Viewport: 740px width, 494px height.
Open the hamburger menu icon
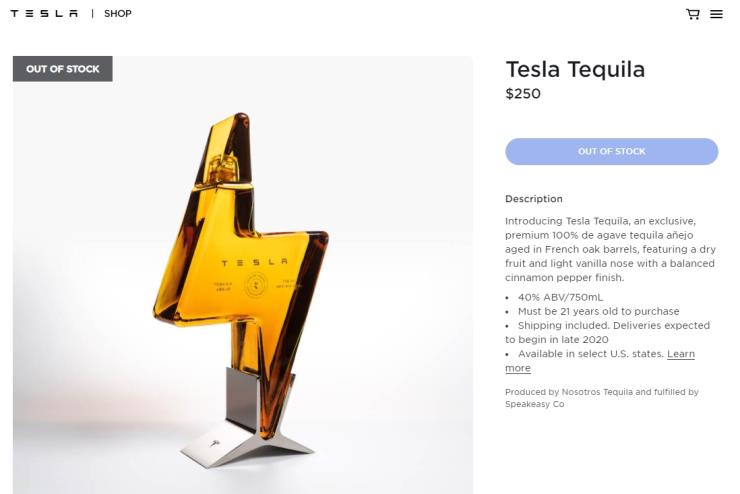coord(716,14)
